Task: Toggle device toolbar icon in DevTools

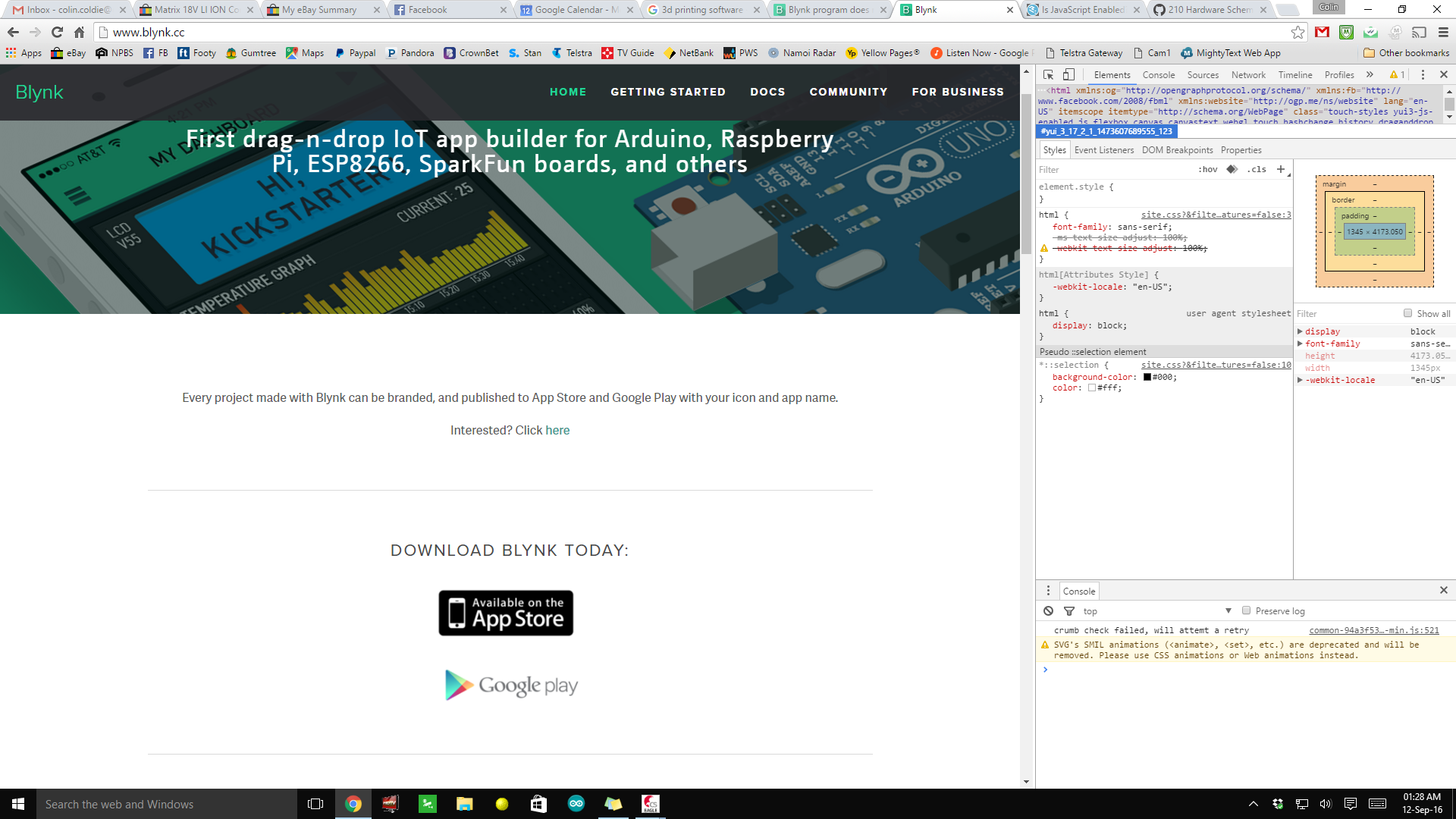Action: coord(1068,74)
